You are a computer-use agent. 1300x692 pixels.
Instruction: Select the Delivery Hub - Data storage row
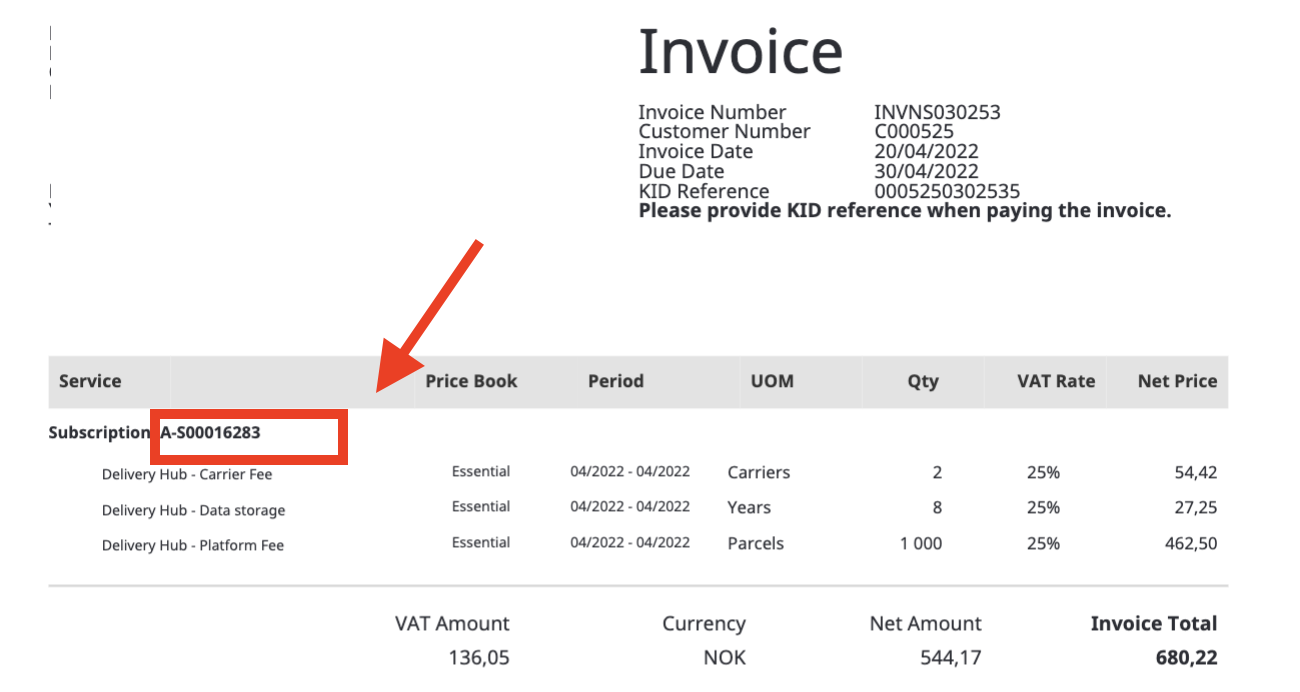tap(638, 508)
